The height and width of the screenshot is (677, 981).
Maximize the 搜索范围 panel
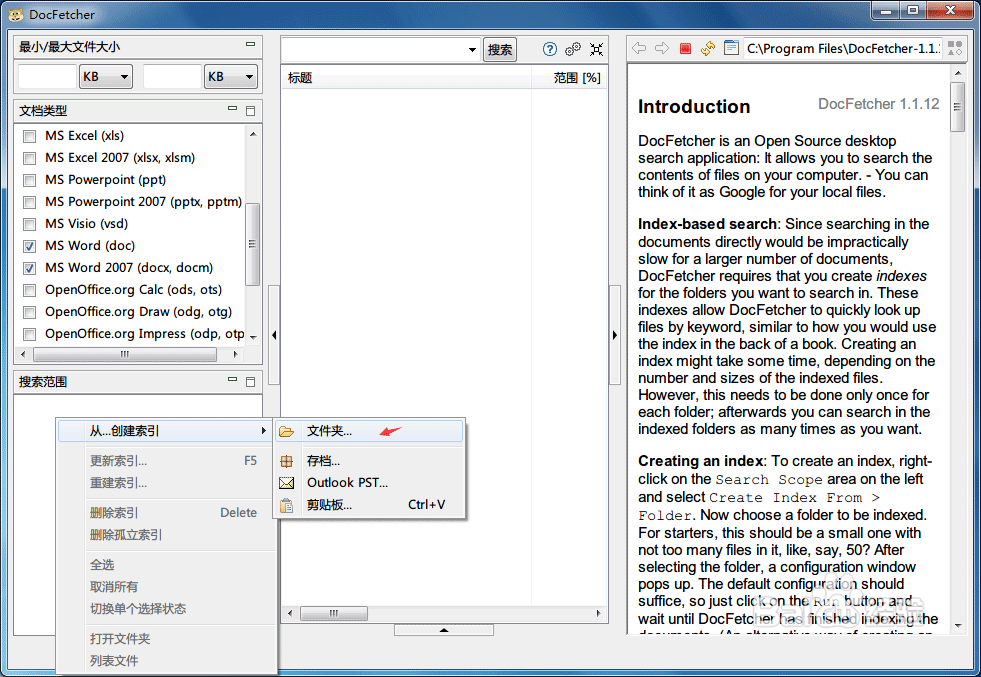[x=250, y=382]
